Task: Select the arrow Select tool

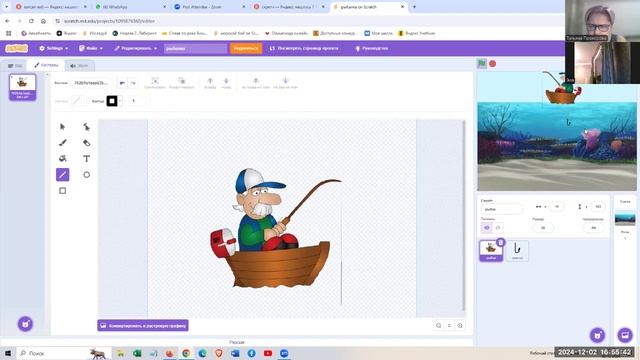Action: [62, 127]
